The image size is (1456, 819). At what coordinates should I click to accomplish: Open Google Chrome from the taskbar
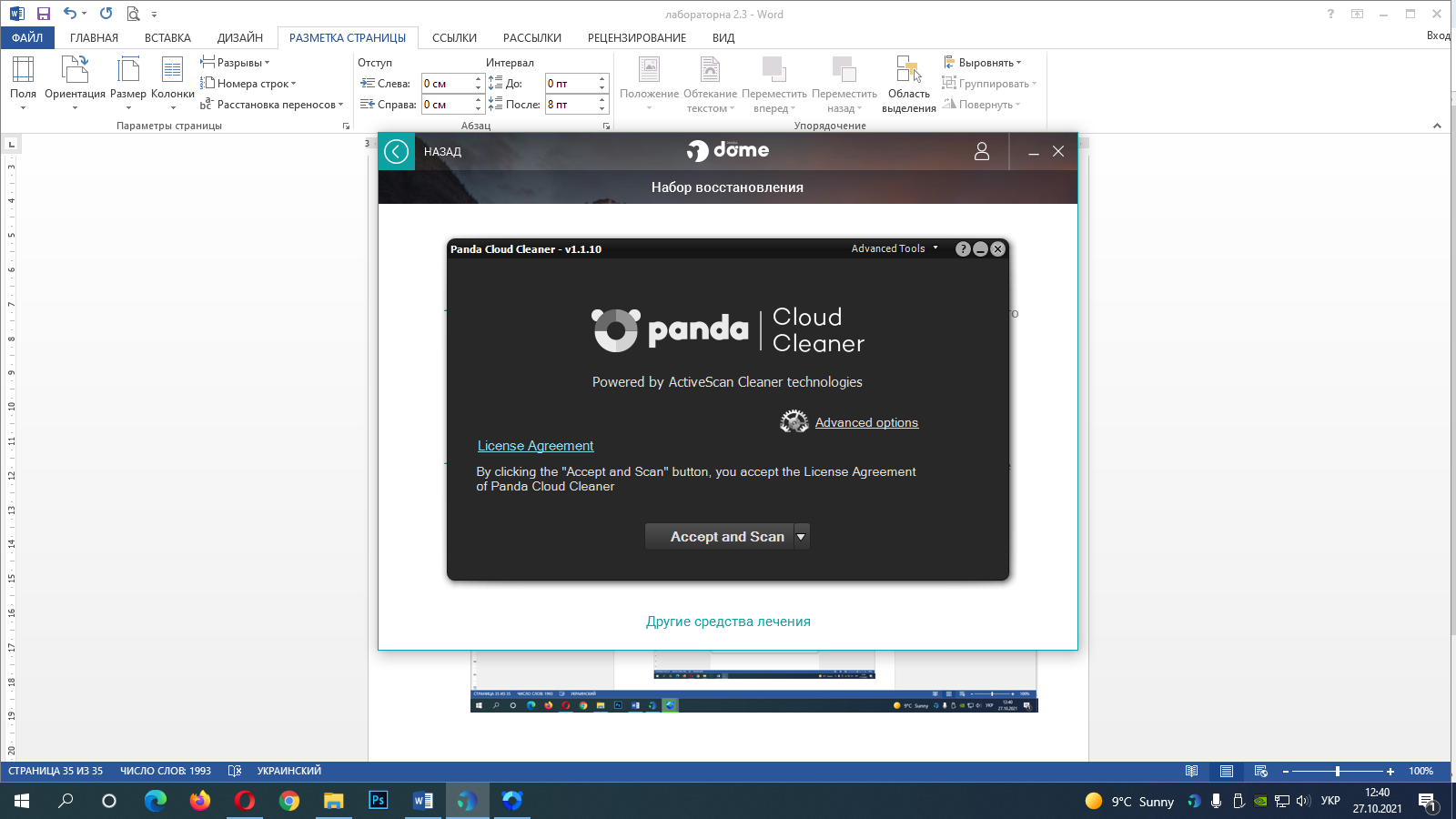tap(289, 801)
